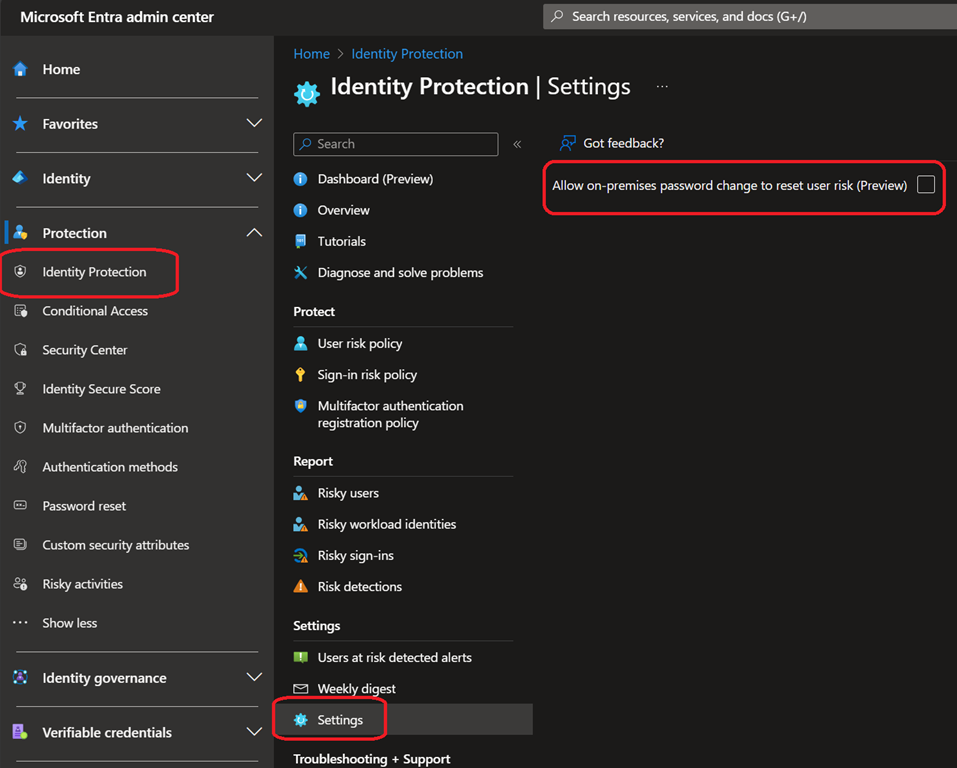Click the Weekly digest envelope icon
The height and width of the screenshot is (768, 957).
tap(302, 688)
